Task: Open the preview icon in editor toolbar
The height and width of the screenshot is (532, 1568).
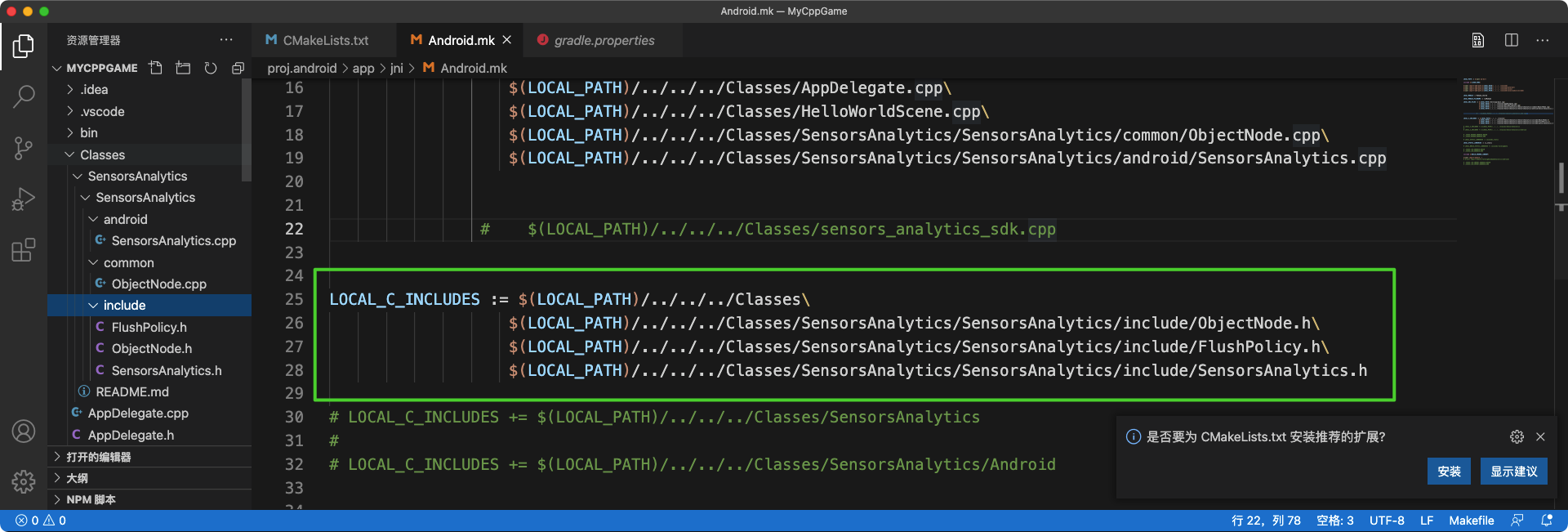Action: (1478, 40)
